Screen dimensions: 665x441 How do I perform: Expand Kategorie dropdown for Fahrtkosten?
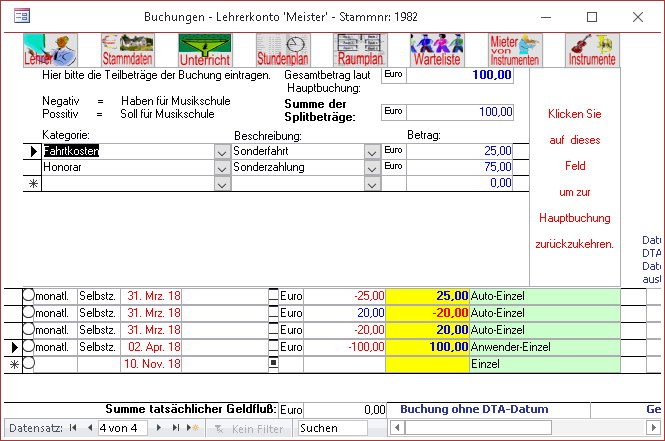point(222,151)
